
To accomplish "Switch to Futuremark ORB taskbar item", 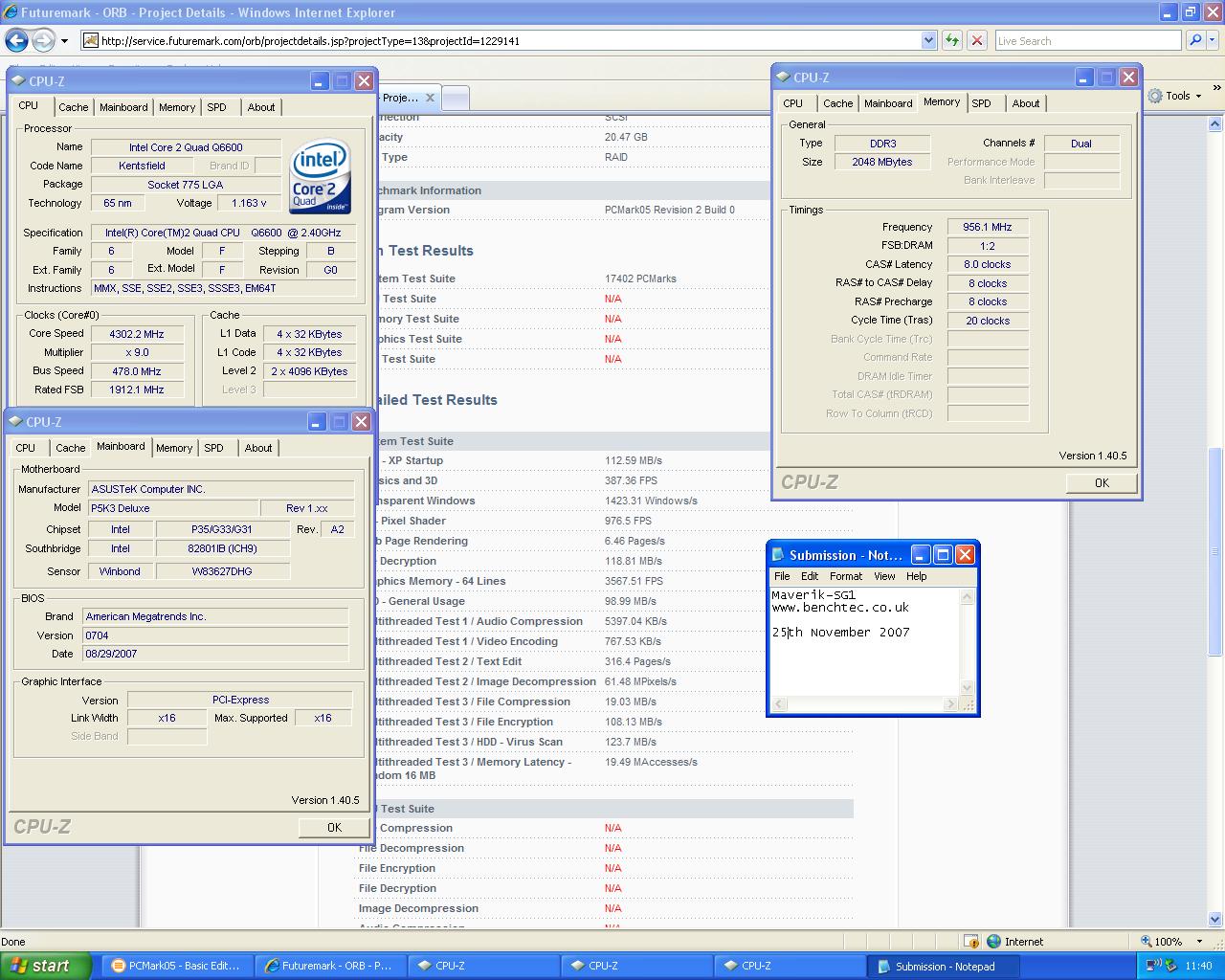I will 329,966.
